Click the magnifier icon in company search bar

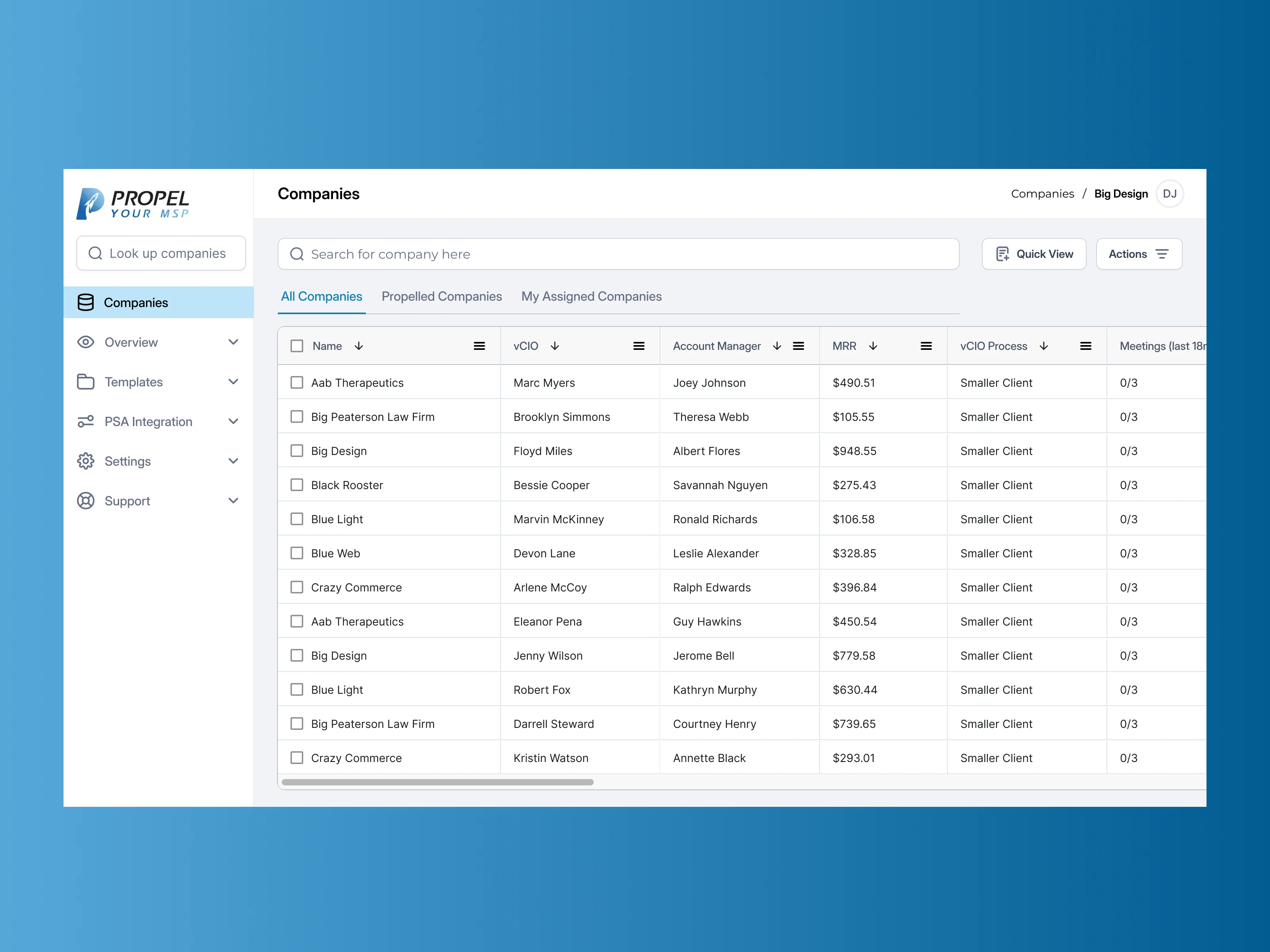[297, 254]
